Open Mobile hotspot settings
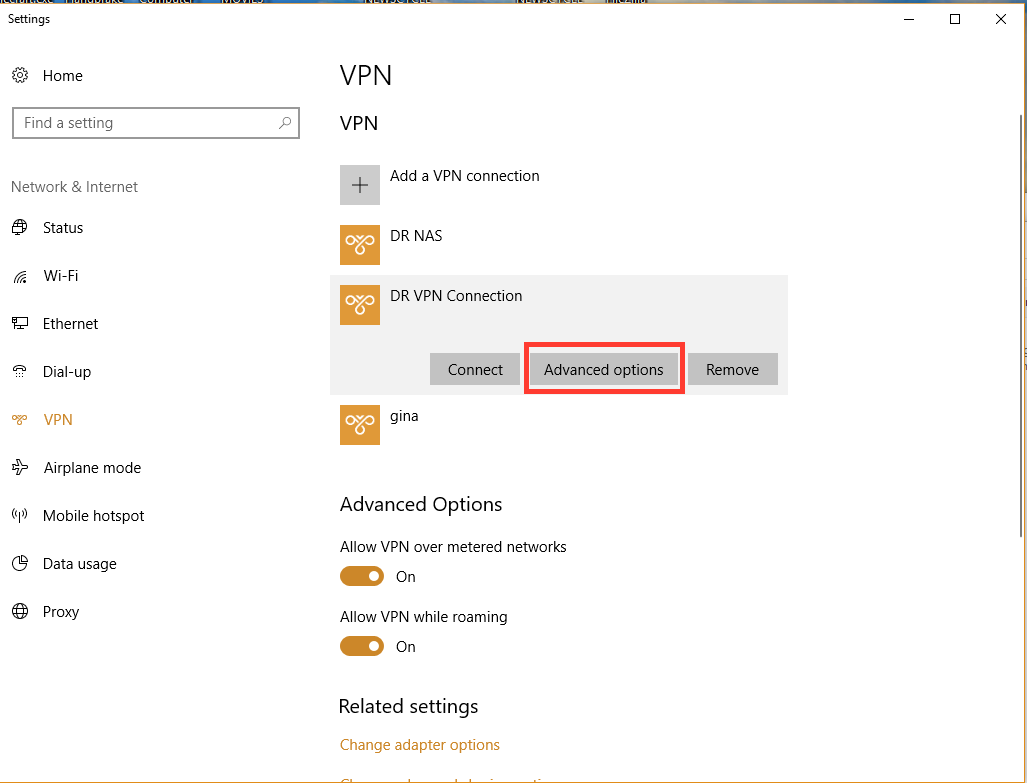 tap(93, 516)
